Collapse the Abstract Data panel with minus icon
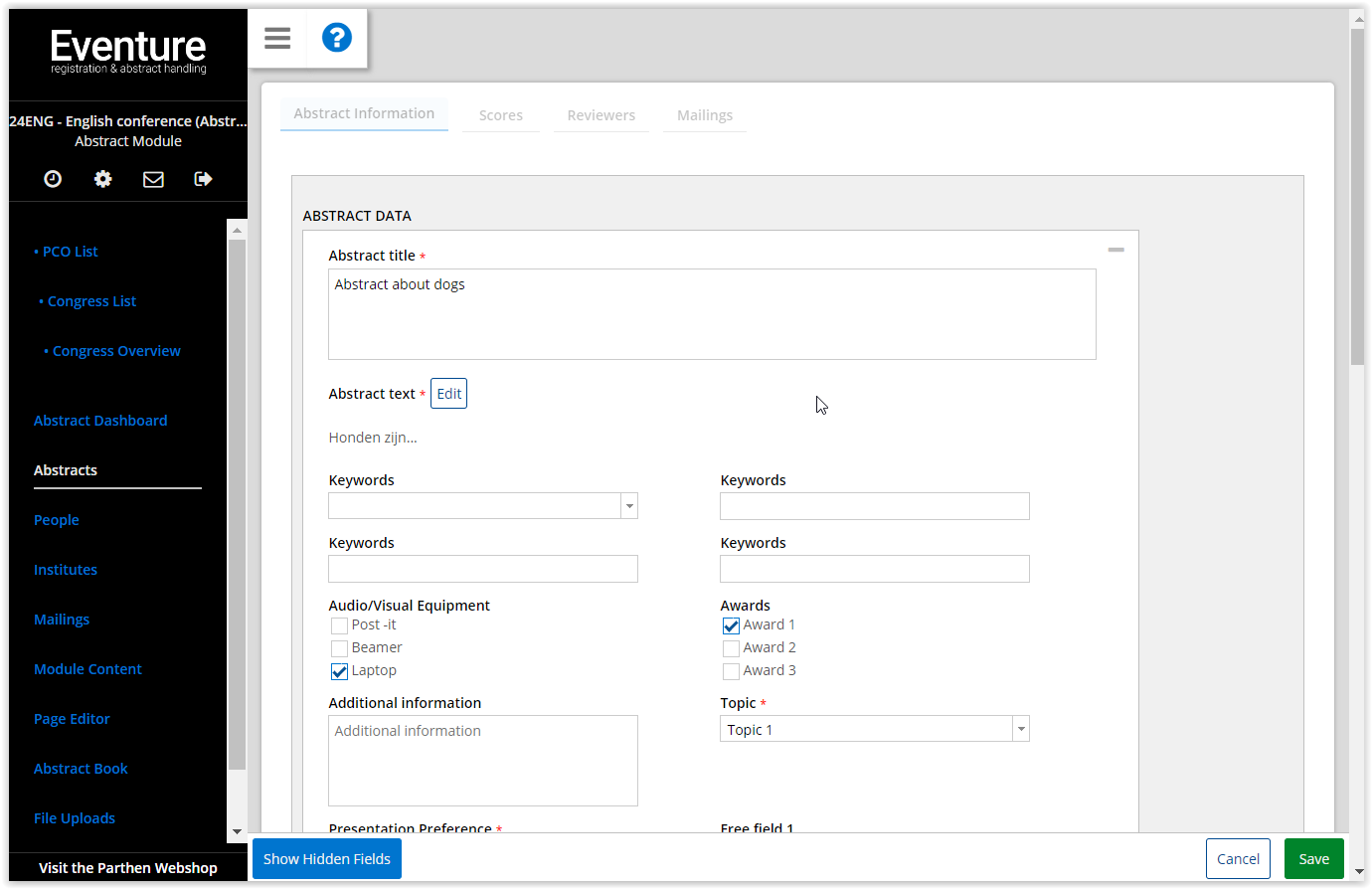The height and width of the screenshot is (889, 1372). [1115, 250]
